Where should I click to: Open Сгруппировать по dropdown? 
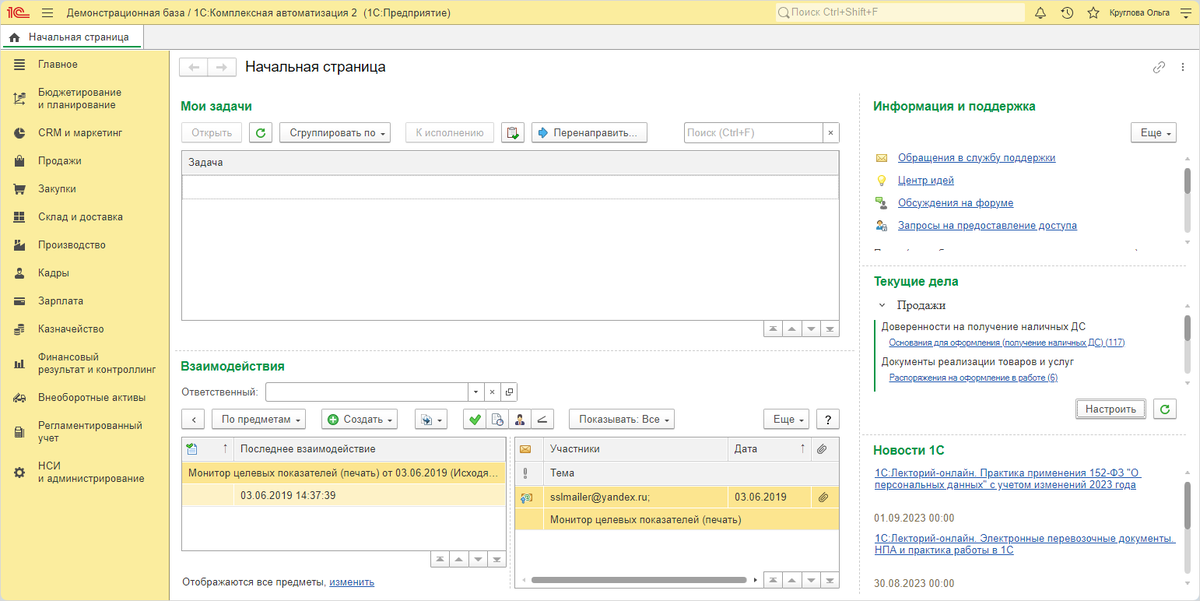point(335,132)
